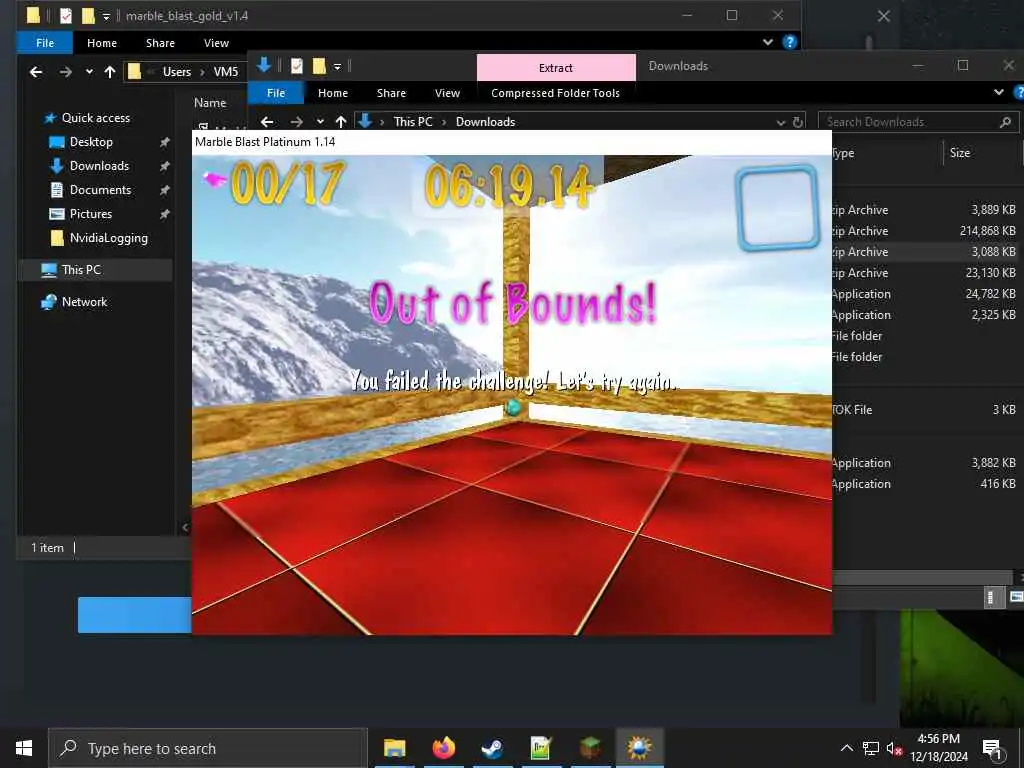Expand address bar history dropdown
The image size is (1024, 768).
click(x=780, y=122)
